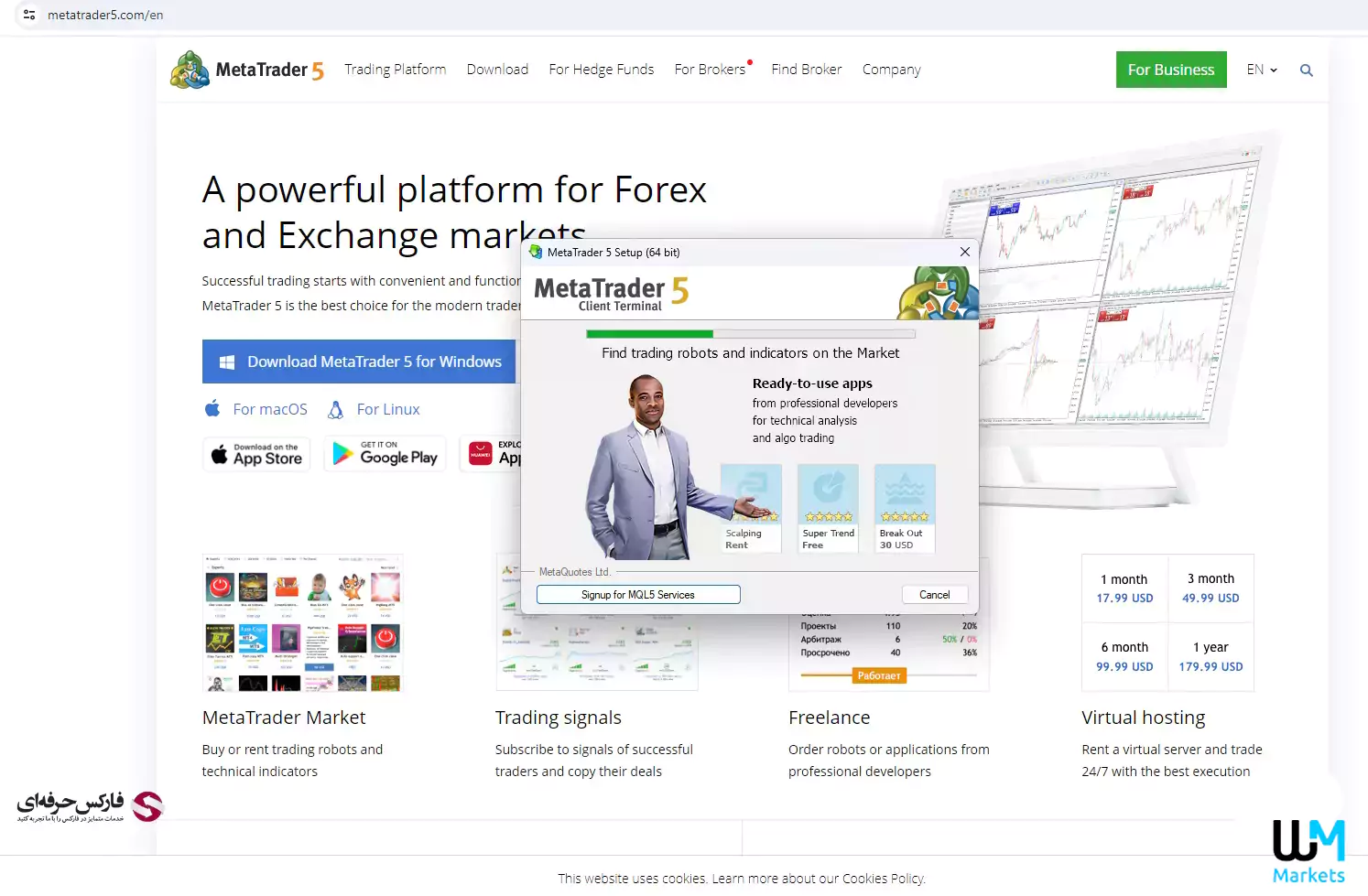Screen dimensions: 1368x896
Task: Click the Windows logo in download button
Action: (227, 362)
